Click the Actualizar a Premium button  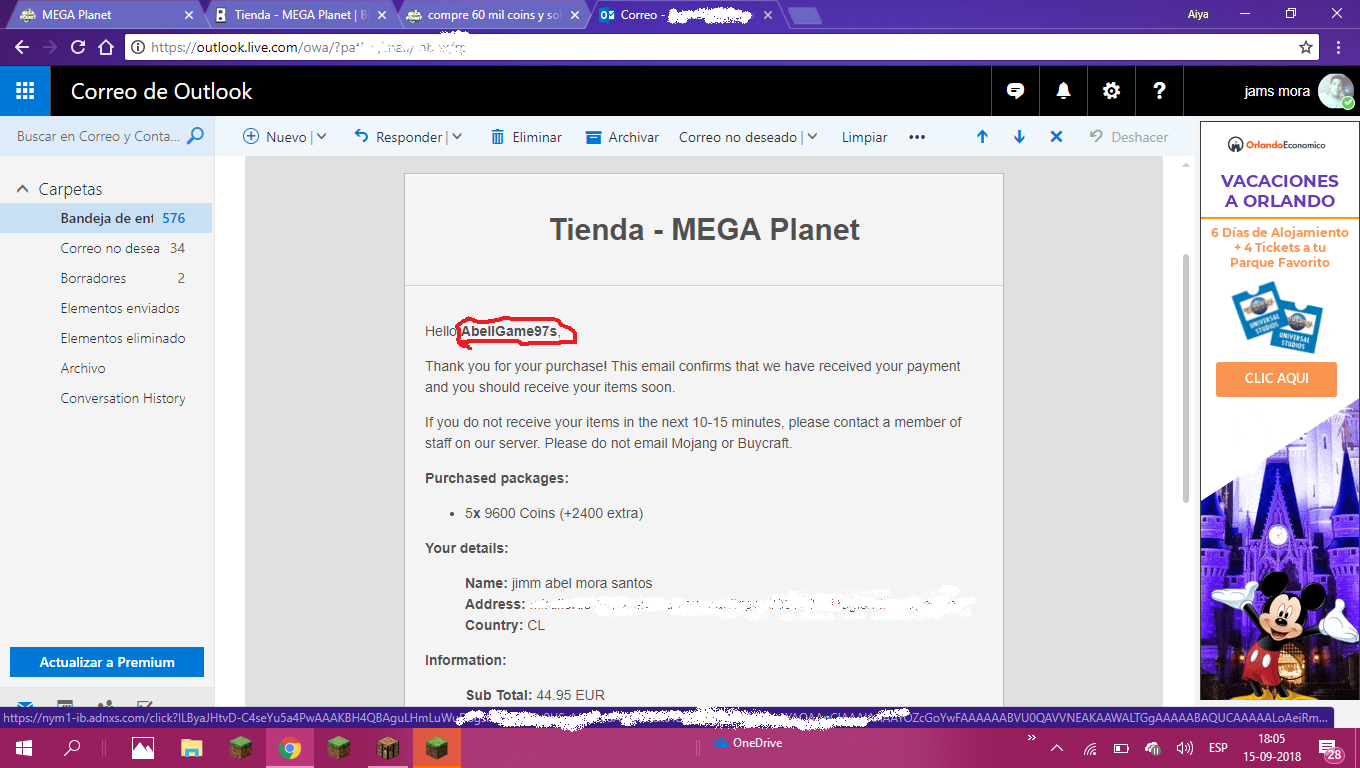point(107,662)
